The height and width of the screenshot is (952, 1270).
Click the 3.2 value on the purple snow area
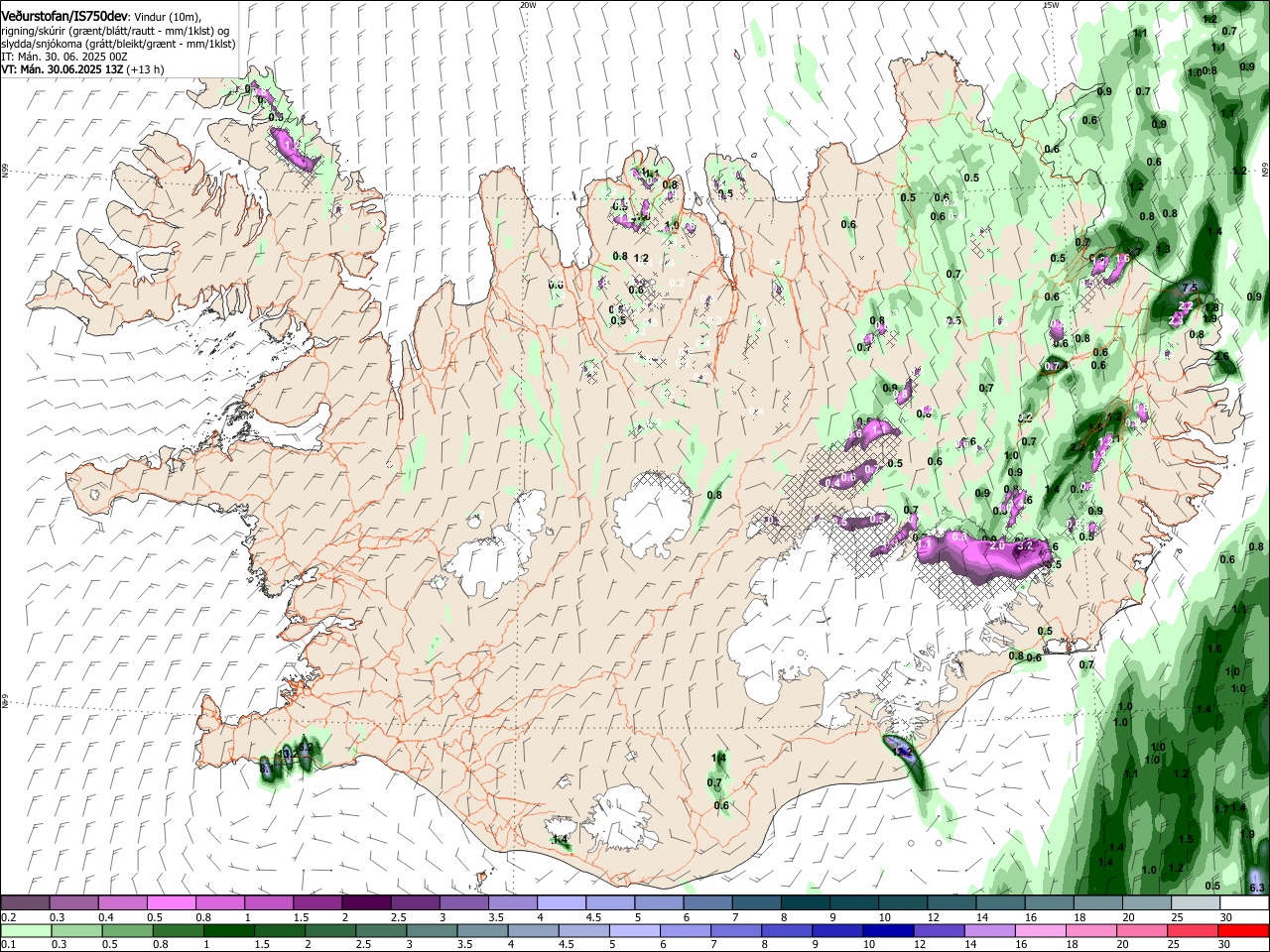point(1026,545)
